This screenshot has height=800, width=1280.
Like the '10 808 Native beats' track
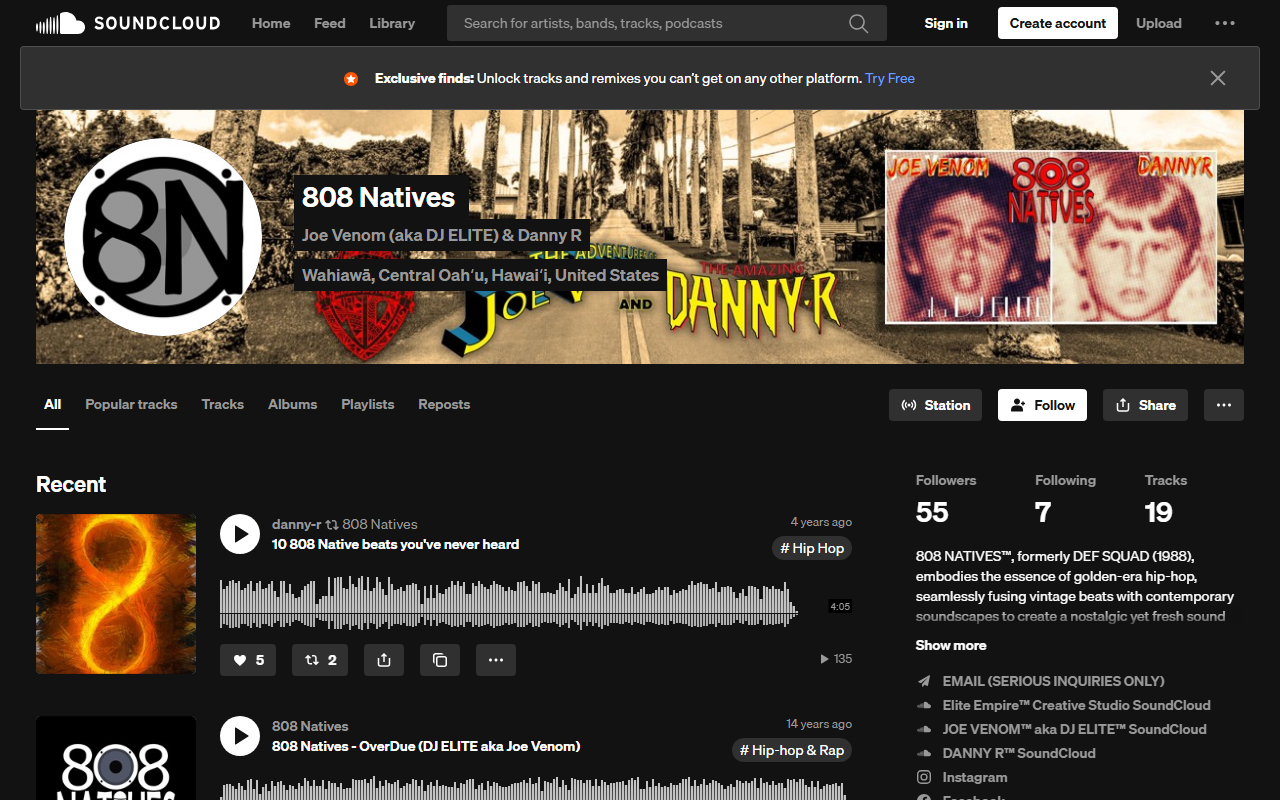pyautogui.click(x=248, y=660)
